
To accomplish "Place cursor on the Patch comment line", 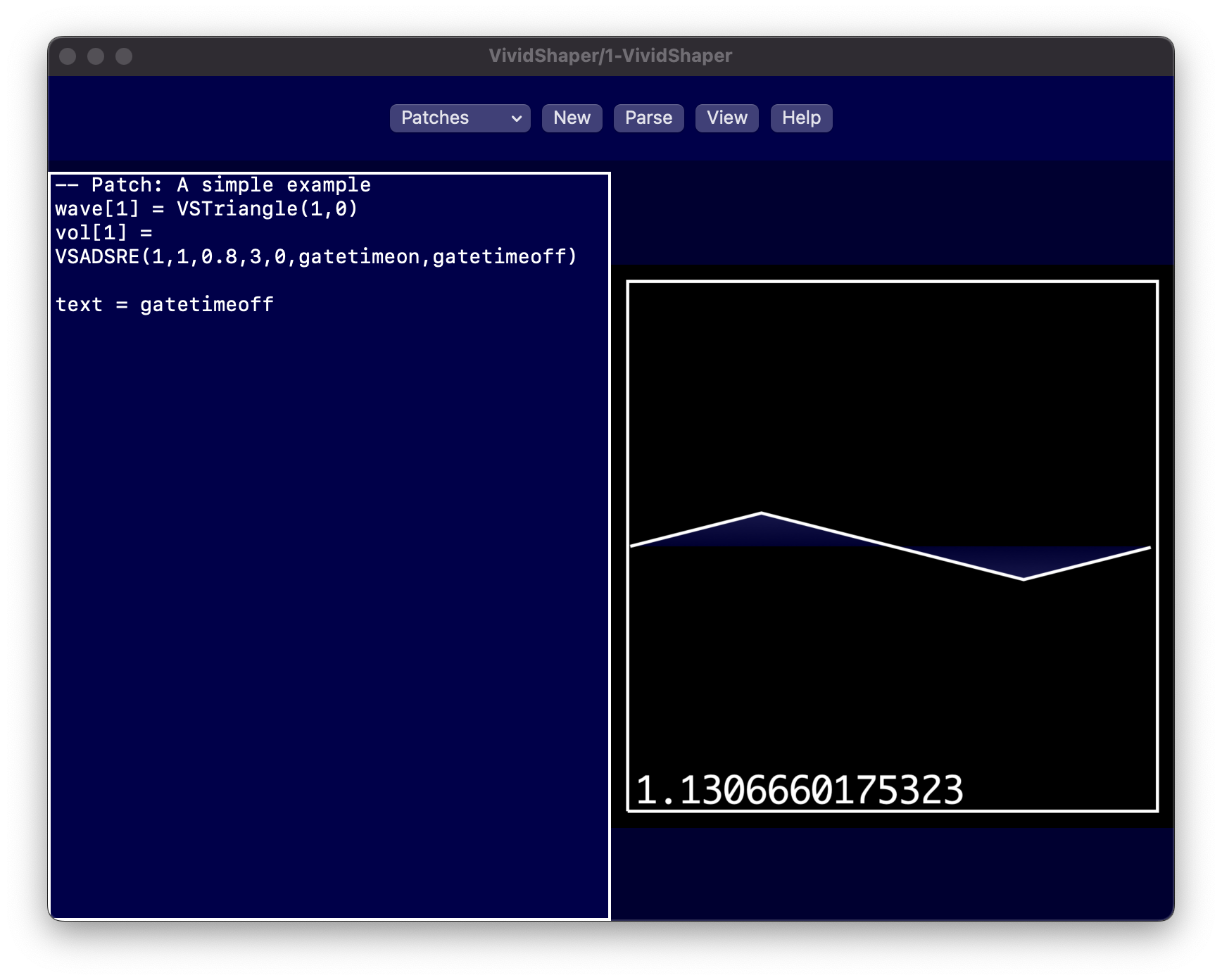I will click(213, 185).
